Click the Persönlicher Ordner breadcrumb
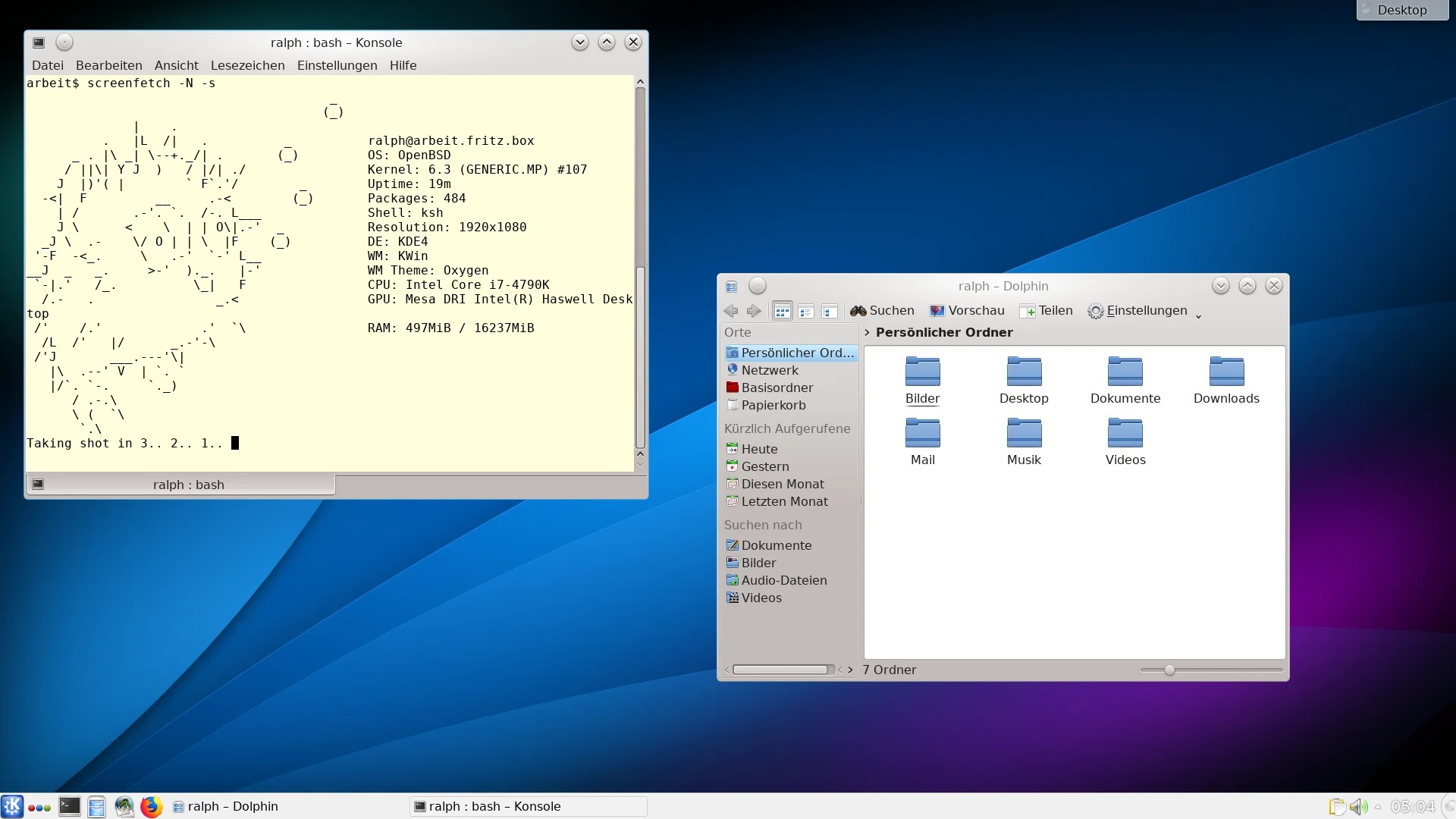Screen dimensions: 1456x819 (944, 332)
